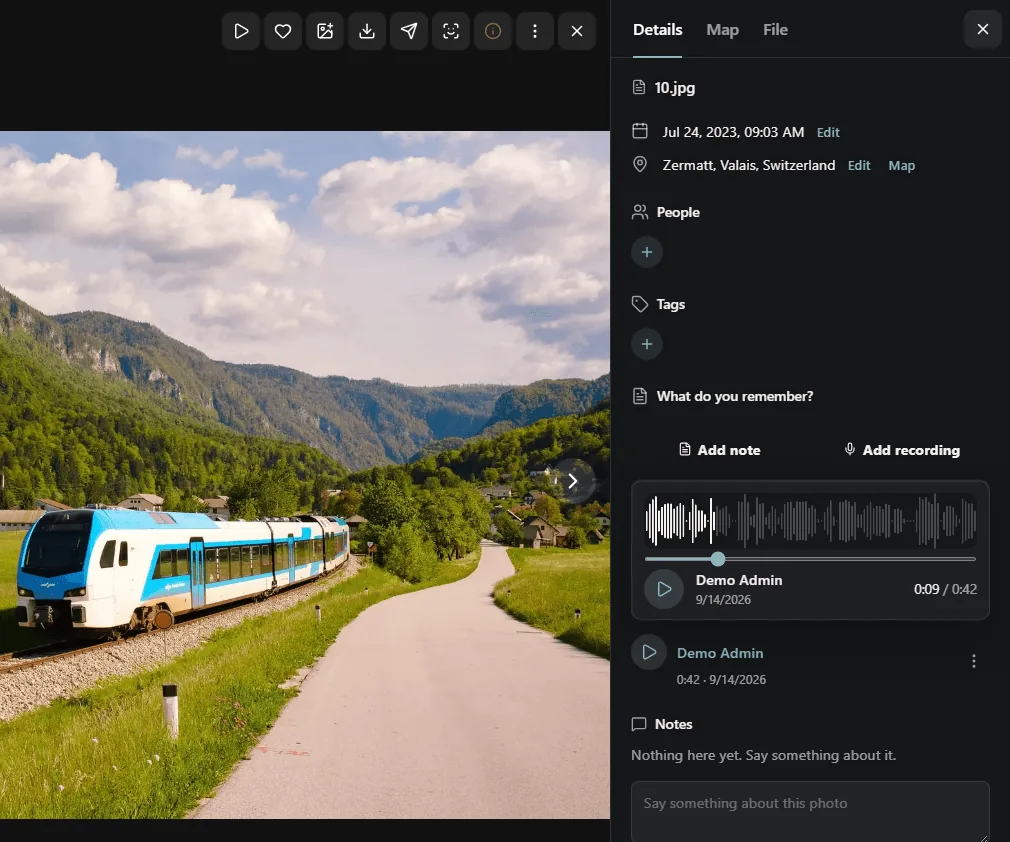Click Add note button

[719, 450]
